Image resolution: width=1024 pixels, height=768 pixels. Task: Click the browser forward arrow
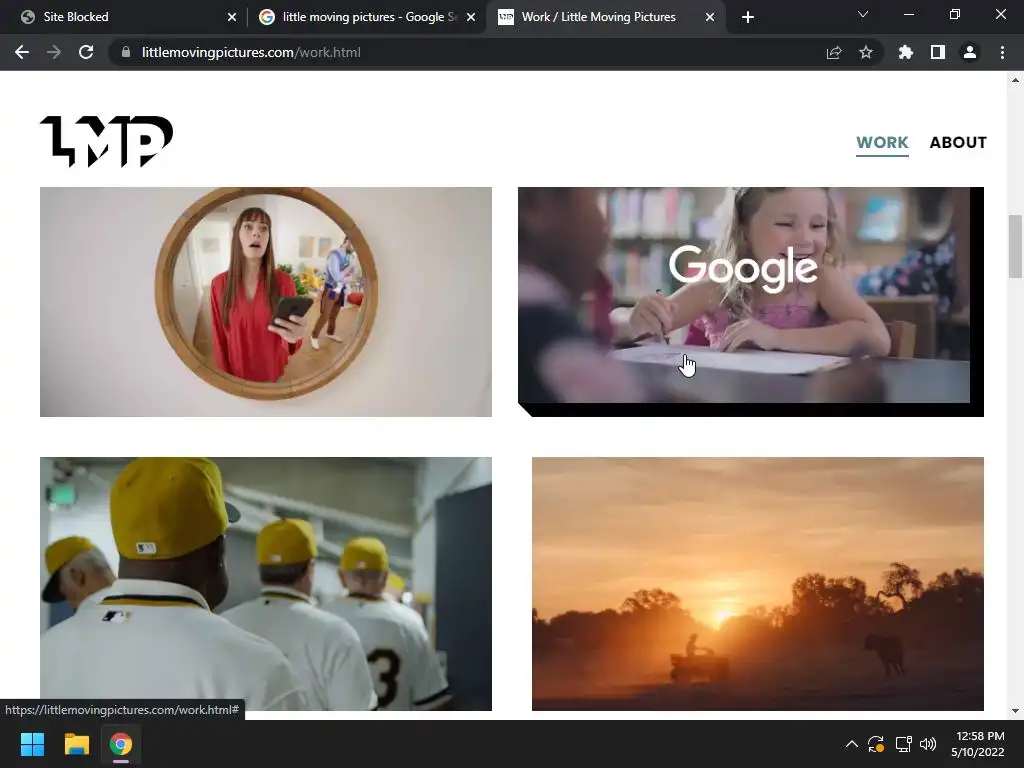click(x=54, y=52)
